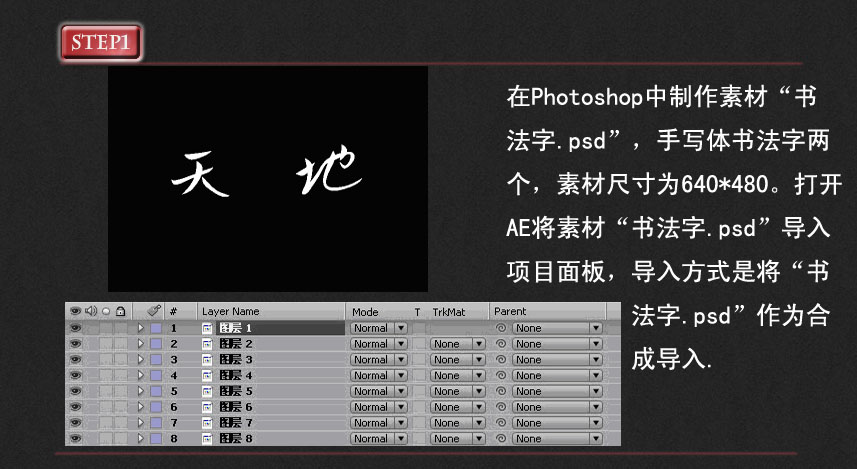Click the parent pick whip spiral for layer 6

point(501,407)
